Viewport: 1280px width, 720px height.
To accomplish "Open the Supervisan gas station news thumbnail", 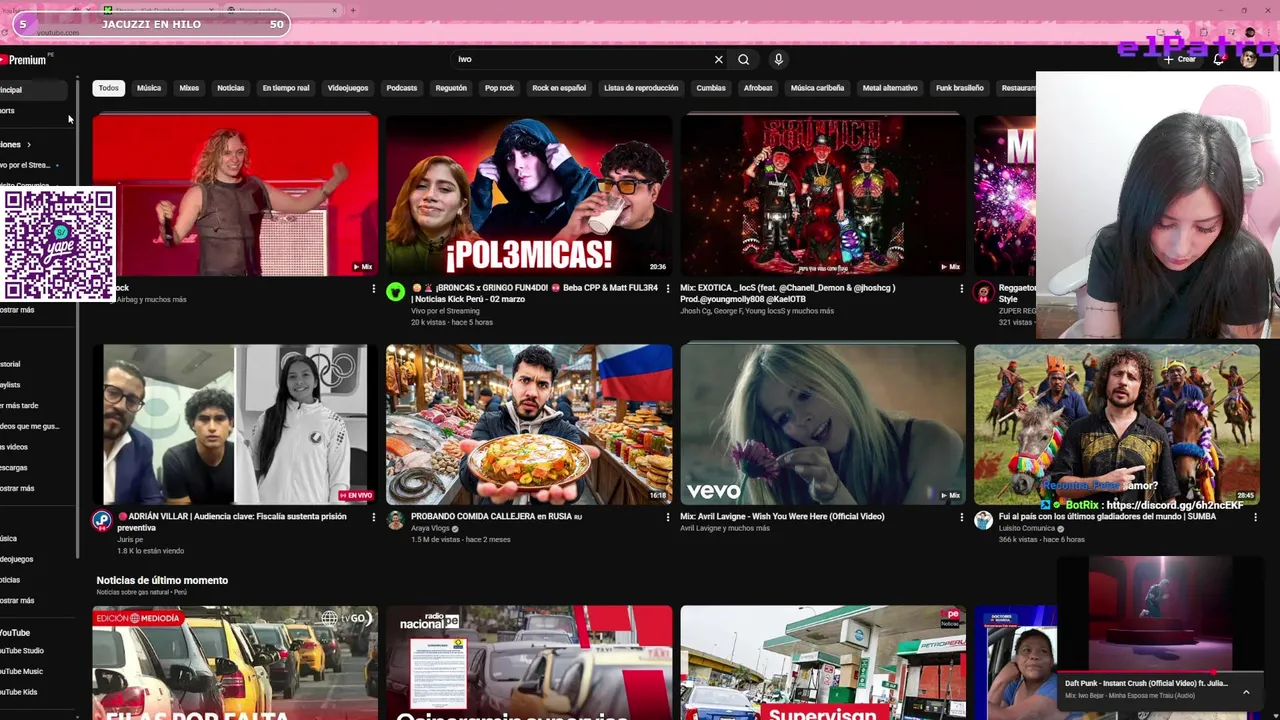I will coord(823,662).
